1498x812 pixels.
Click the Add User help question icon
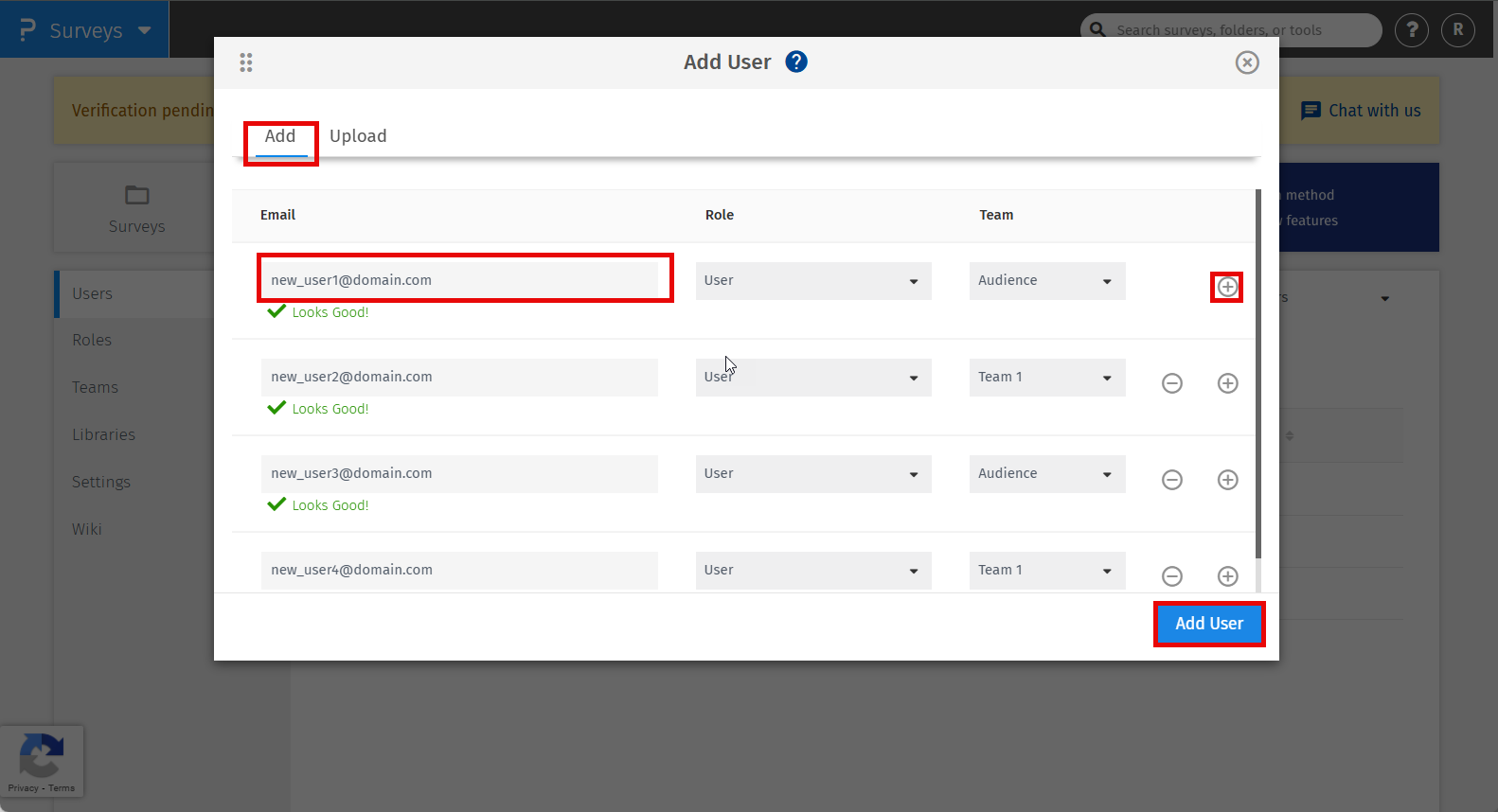796,62
